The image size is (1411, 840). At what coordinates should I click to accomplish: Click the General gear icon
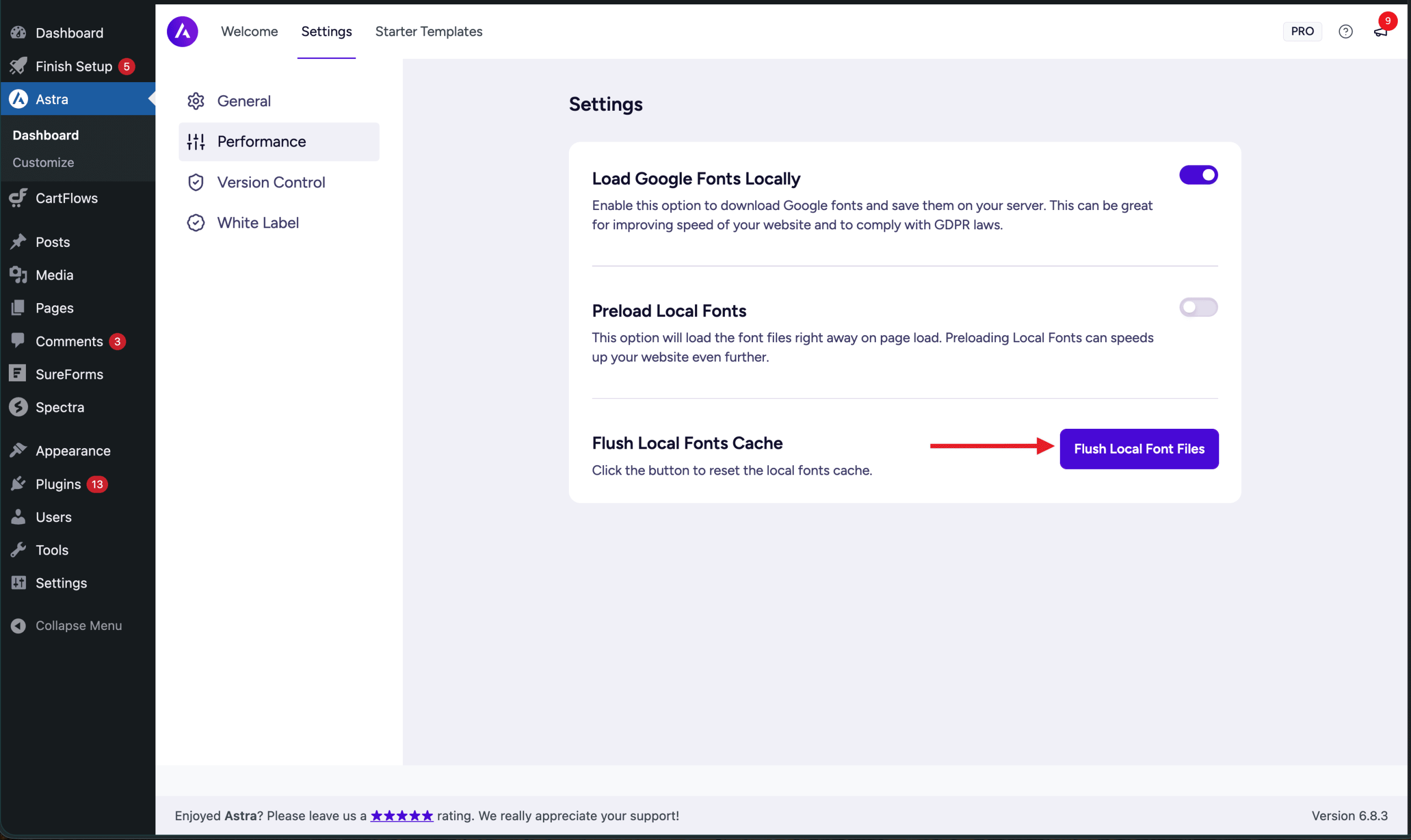[x=196, y=101]
